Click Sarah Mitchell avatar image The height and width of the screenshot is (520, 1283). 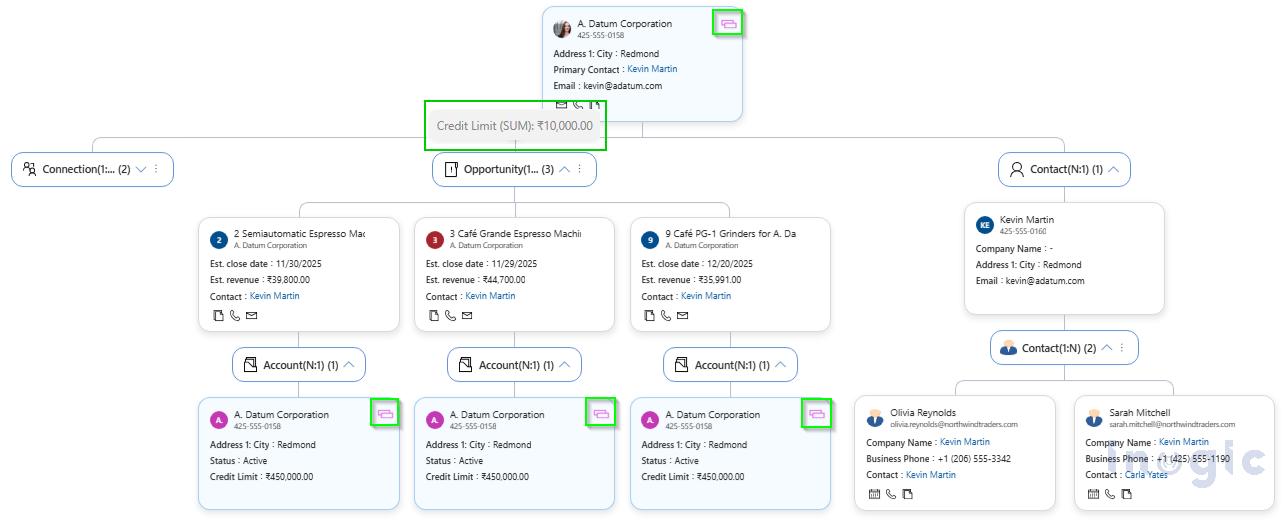[x=1094, y=418]
